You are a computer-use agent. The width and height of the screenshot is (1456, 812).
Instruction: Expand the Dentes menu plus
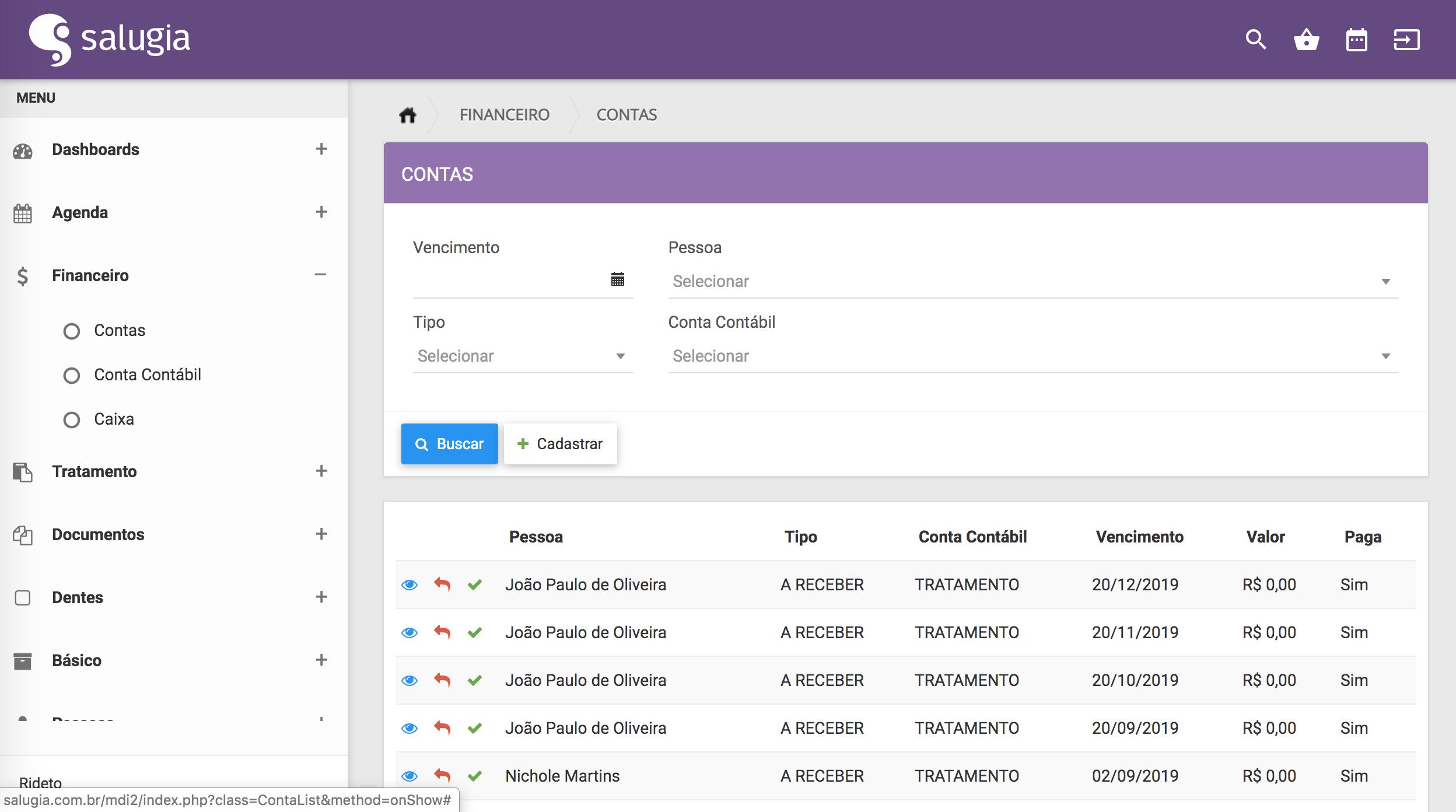(x=321, y=597)
